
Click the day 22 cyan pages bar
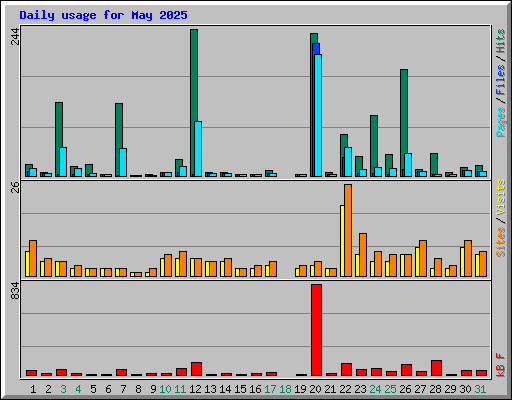[x=348, y=162]
